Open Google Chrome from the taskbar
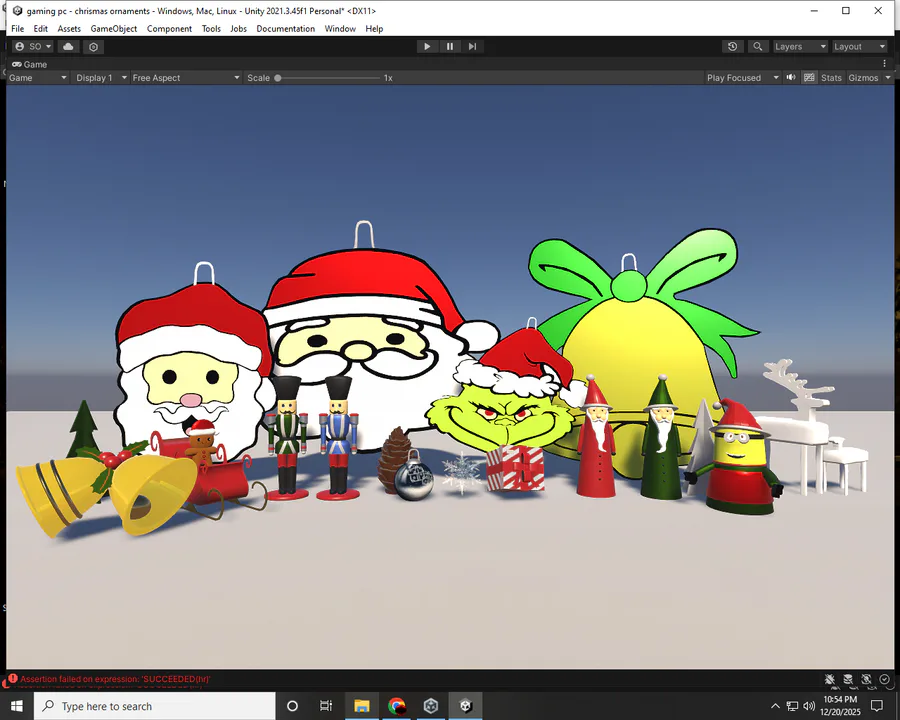The image size is (900, 720). [x=396, y=706]
